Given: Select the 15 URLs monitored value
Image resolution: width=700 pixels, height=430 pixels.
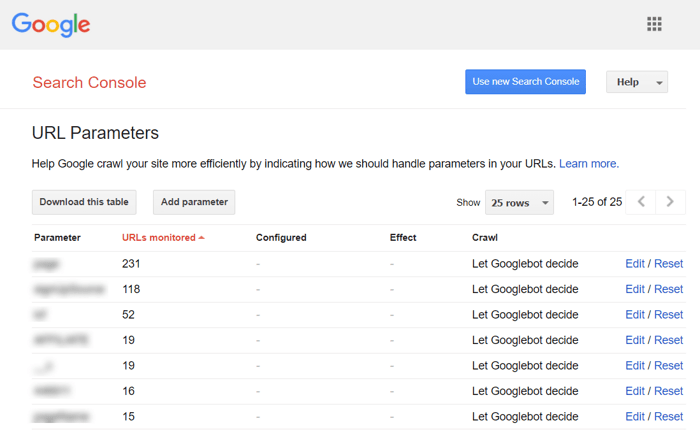Looking at the screenshot, I should 129,417.
